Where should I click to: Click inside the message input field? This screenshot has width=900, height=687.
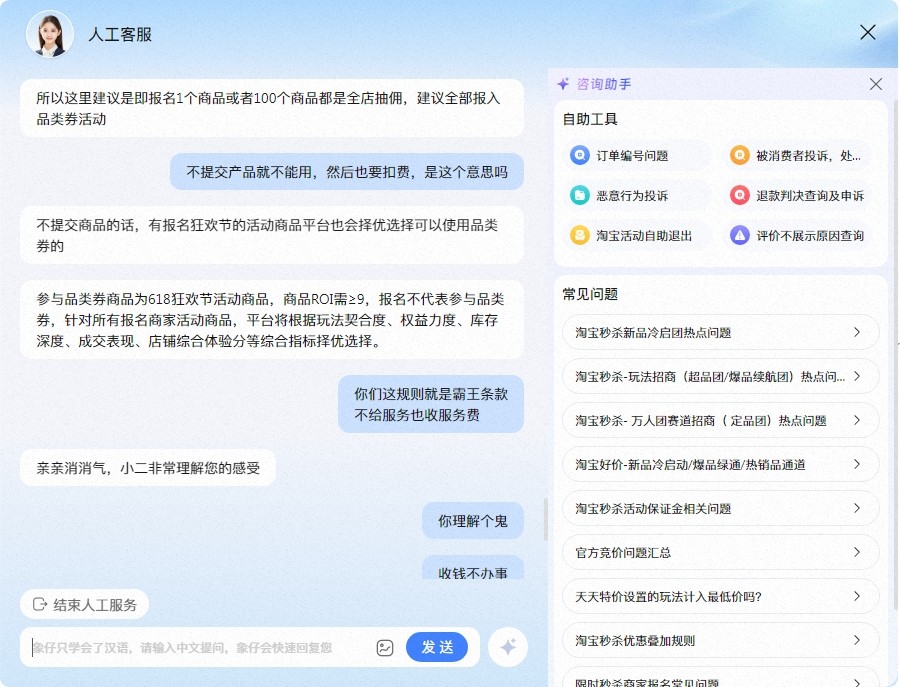pos(180,647)
